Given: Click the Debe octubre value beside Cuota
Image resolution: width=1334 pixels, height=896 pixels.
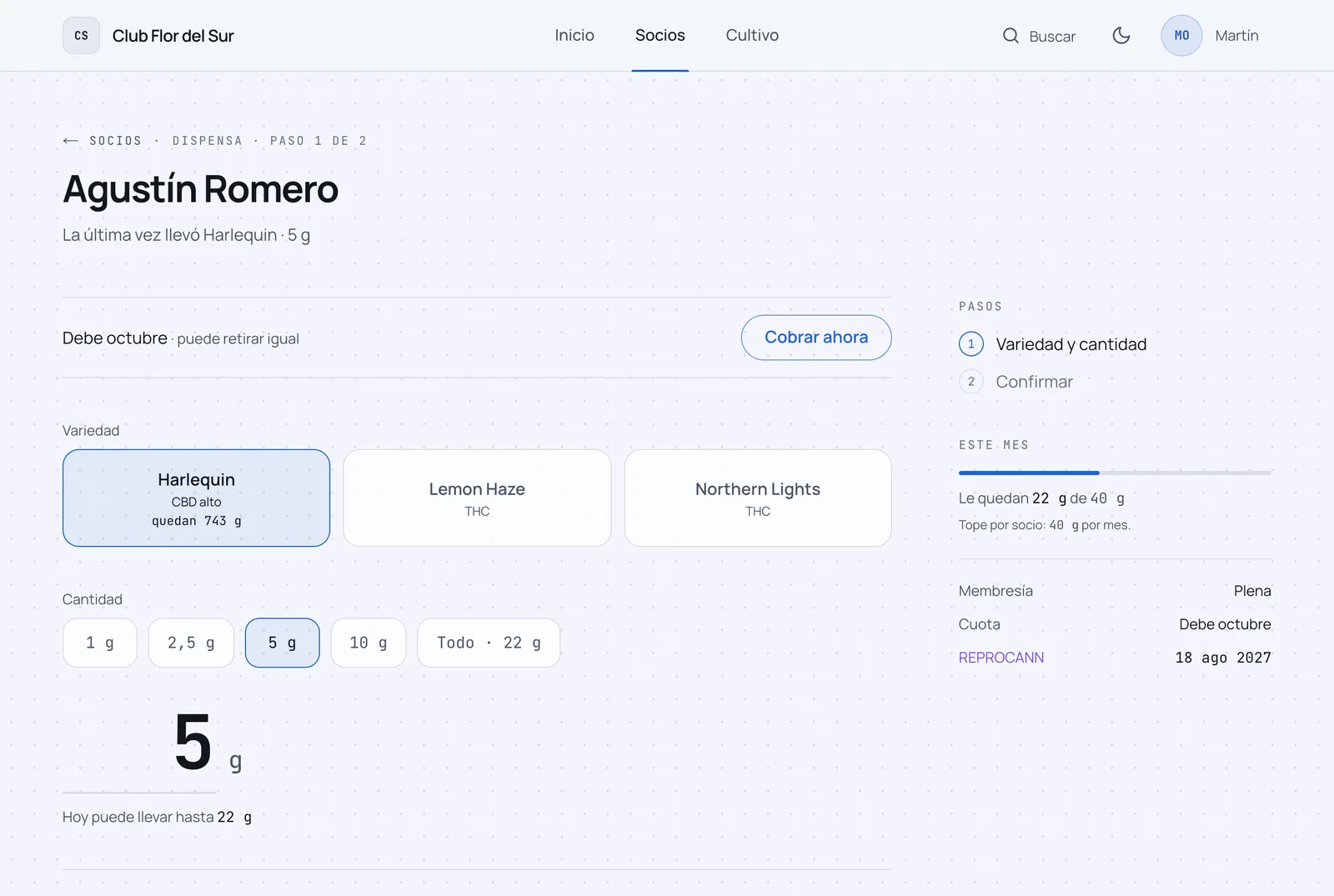Looking at the screenshot, I should point(1225,624).
